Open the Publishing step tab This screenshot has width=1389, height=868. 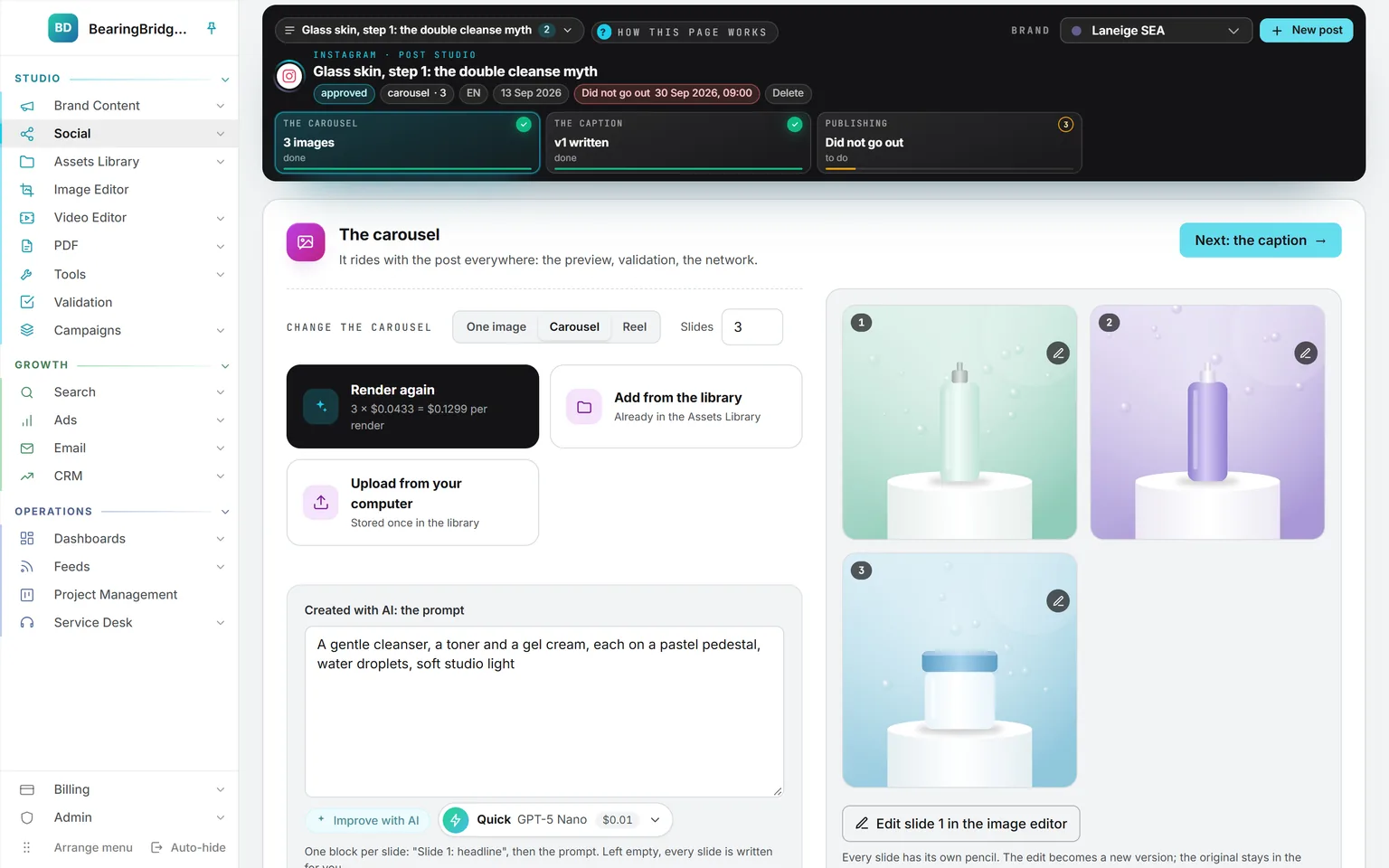[950, 142]
